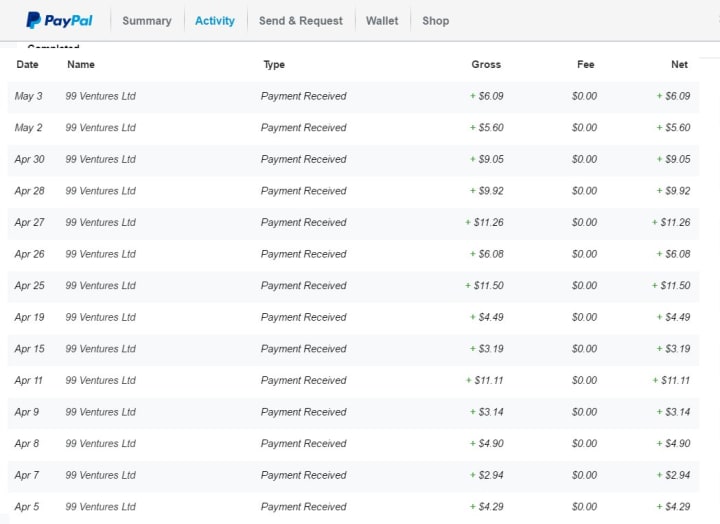Select the Apr 5 date entry
720x524 pixels.
pos(27,507)
